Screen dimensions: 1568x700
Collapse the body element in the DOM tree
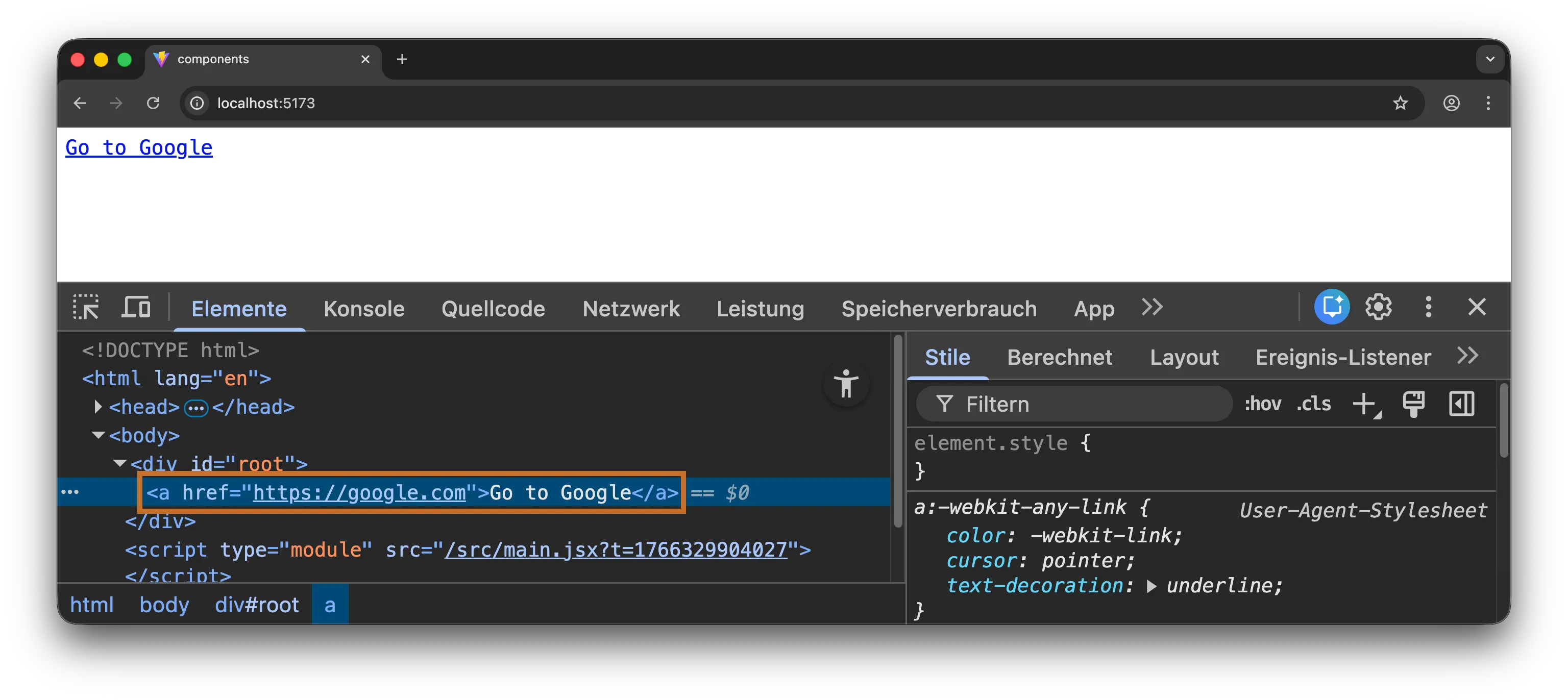tap(97, 435)
